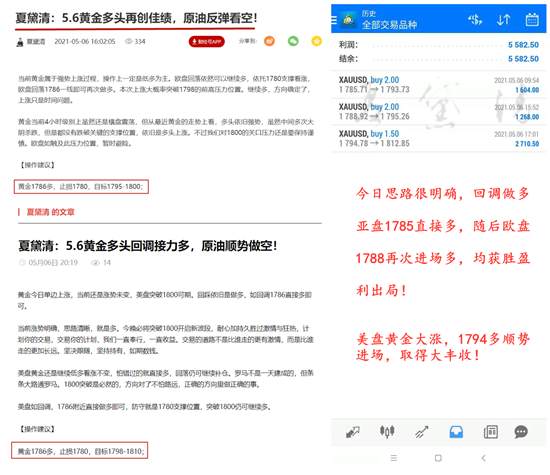This screenshot has width=550, height=475.
Task: Select timestamp 2021.05.06 17:01
Action: pos(516,134)
